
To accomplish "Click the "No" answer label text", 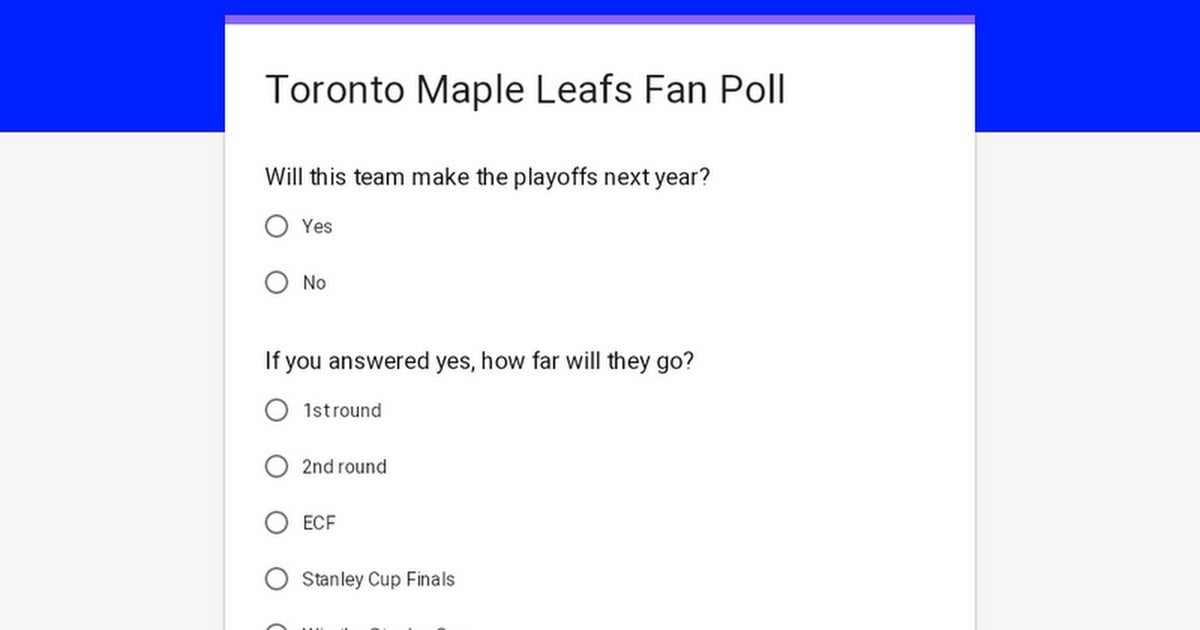I will [314, 283].
